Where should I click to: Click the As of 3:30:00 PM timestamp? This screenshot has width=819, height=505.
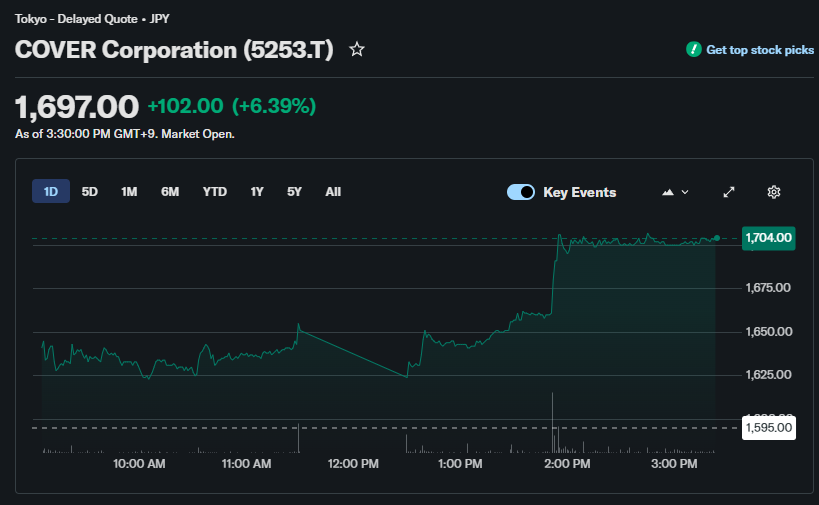point(125,134)
